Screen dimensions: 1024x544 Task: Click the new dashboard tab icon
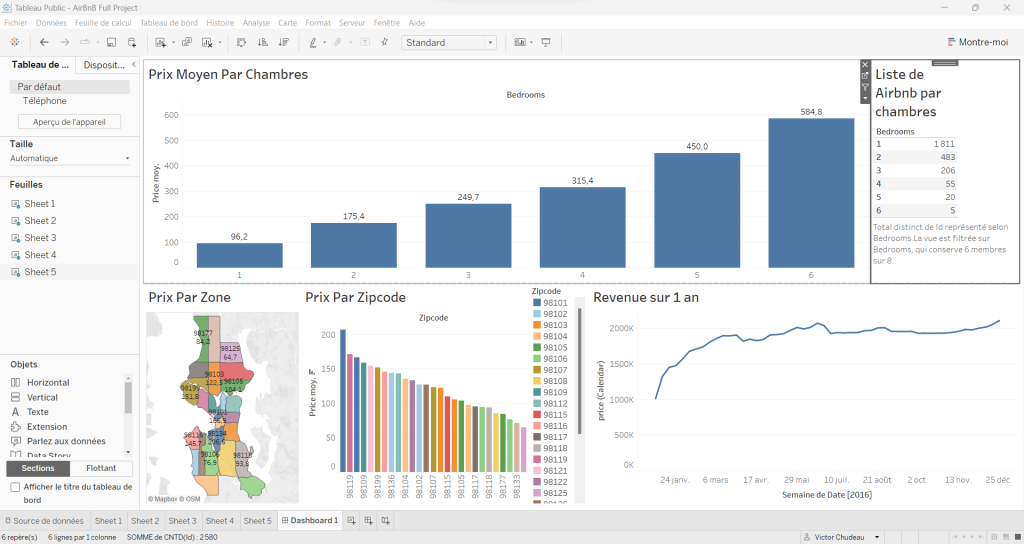pyautogui.click(x=368, y=520)
